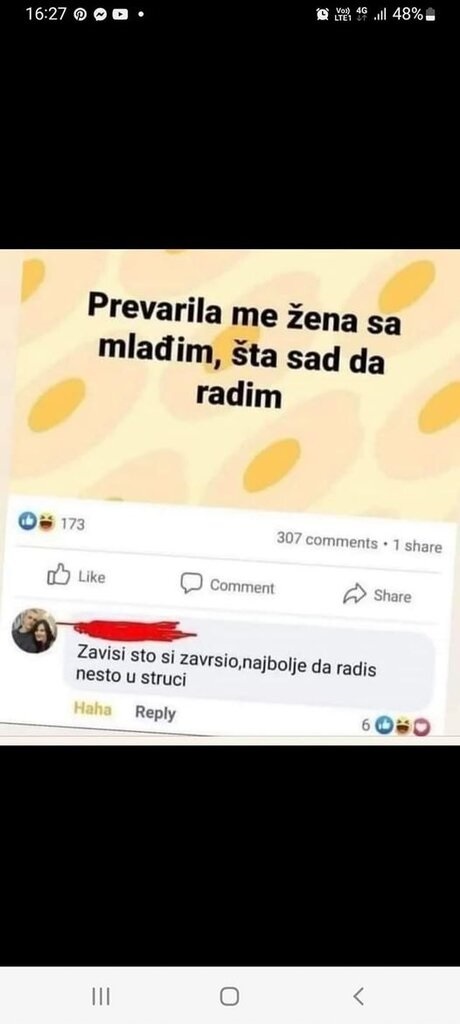The image size is (460, 1024).
Task: Tap Reply under the comment
Action: click(156, 712)
